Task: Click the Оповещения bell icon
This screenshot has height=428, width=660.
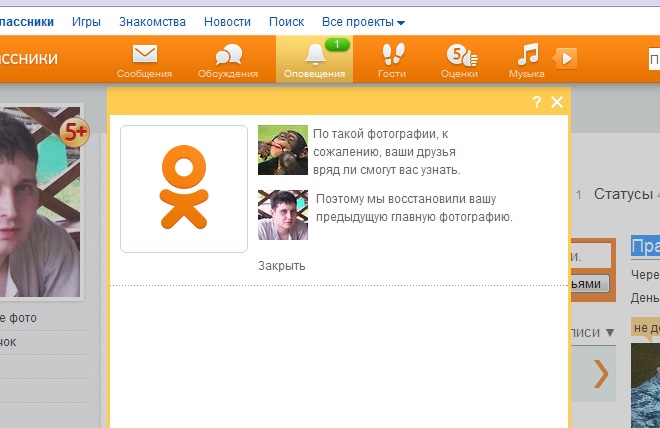Action: (315, 55)
